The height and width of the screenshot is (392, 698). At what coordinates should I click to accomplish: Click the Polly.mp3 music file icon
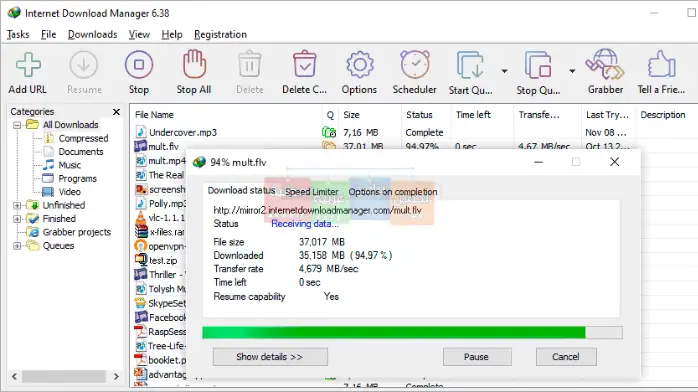coord(141,203)
